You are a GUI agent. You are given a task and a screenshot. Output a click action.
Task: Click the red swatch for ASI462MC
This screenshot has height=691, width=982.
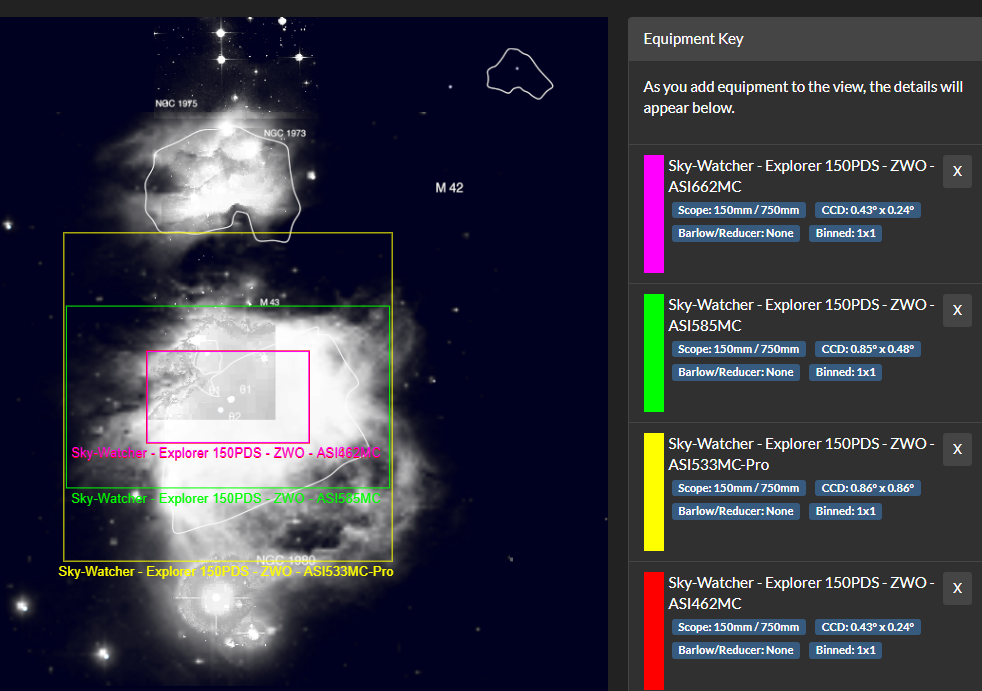click(654, 630)
